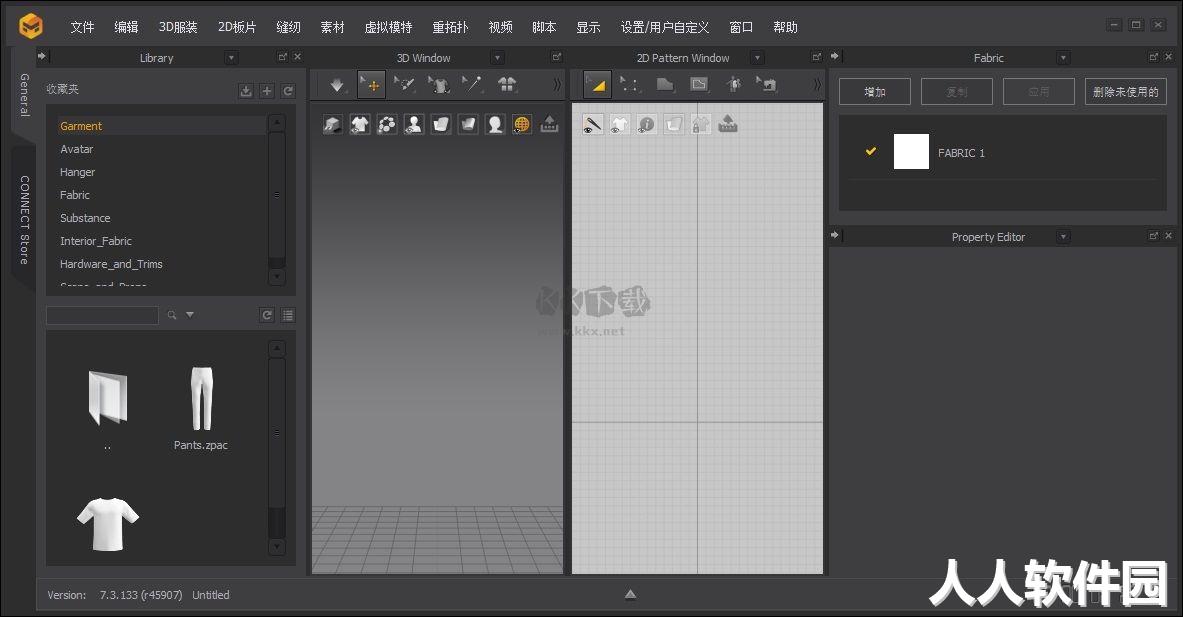The width and height of the screenshot is (1183, 617).
Task: Select the brush-with-cursor tool in 3D toolbar
Action: [x=404, y=84]
